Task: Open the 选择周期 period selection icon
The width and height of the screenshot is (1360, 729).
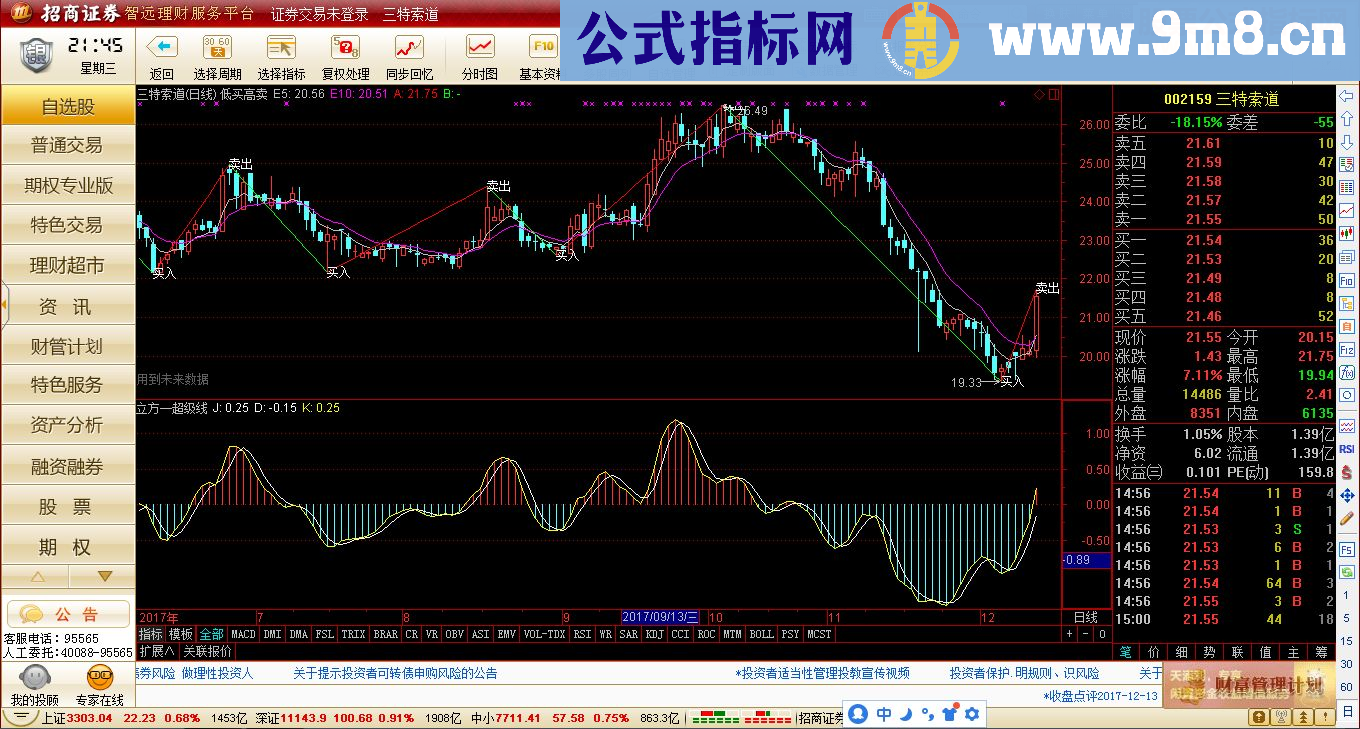Action: tap(216, 47)
